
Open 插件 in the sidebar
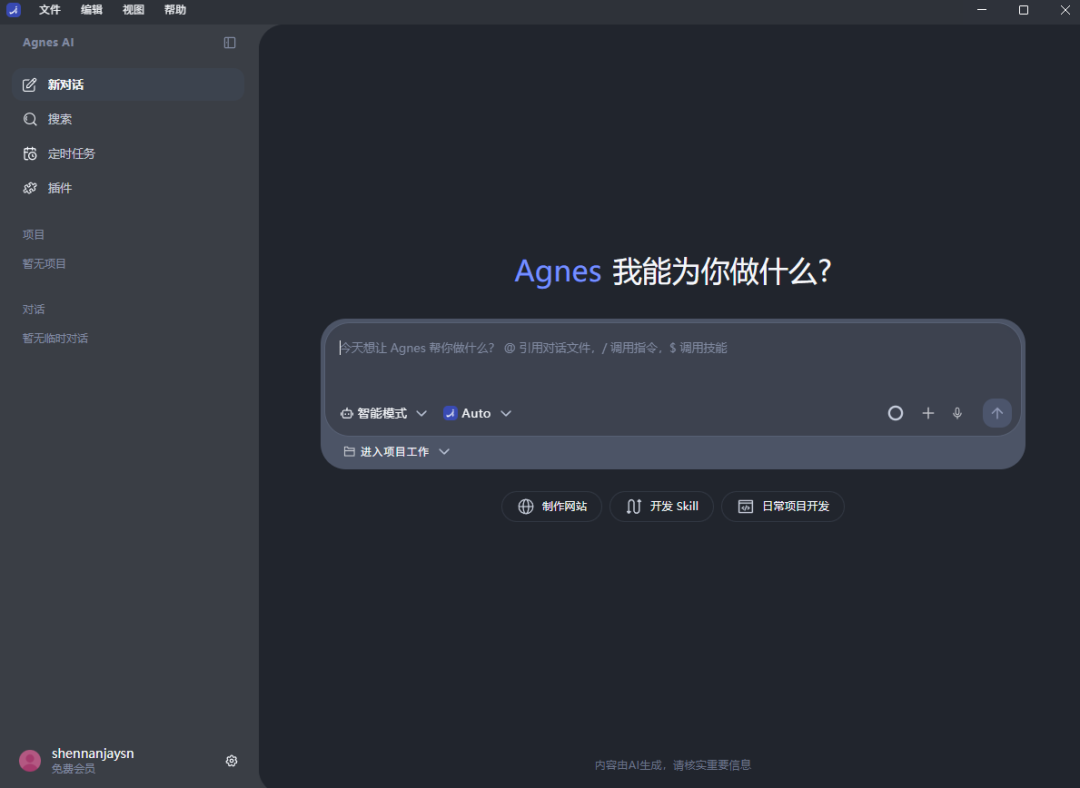point(128,188)
